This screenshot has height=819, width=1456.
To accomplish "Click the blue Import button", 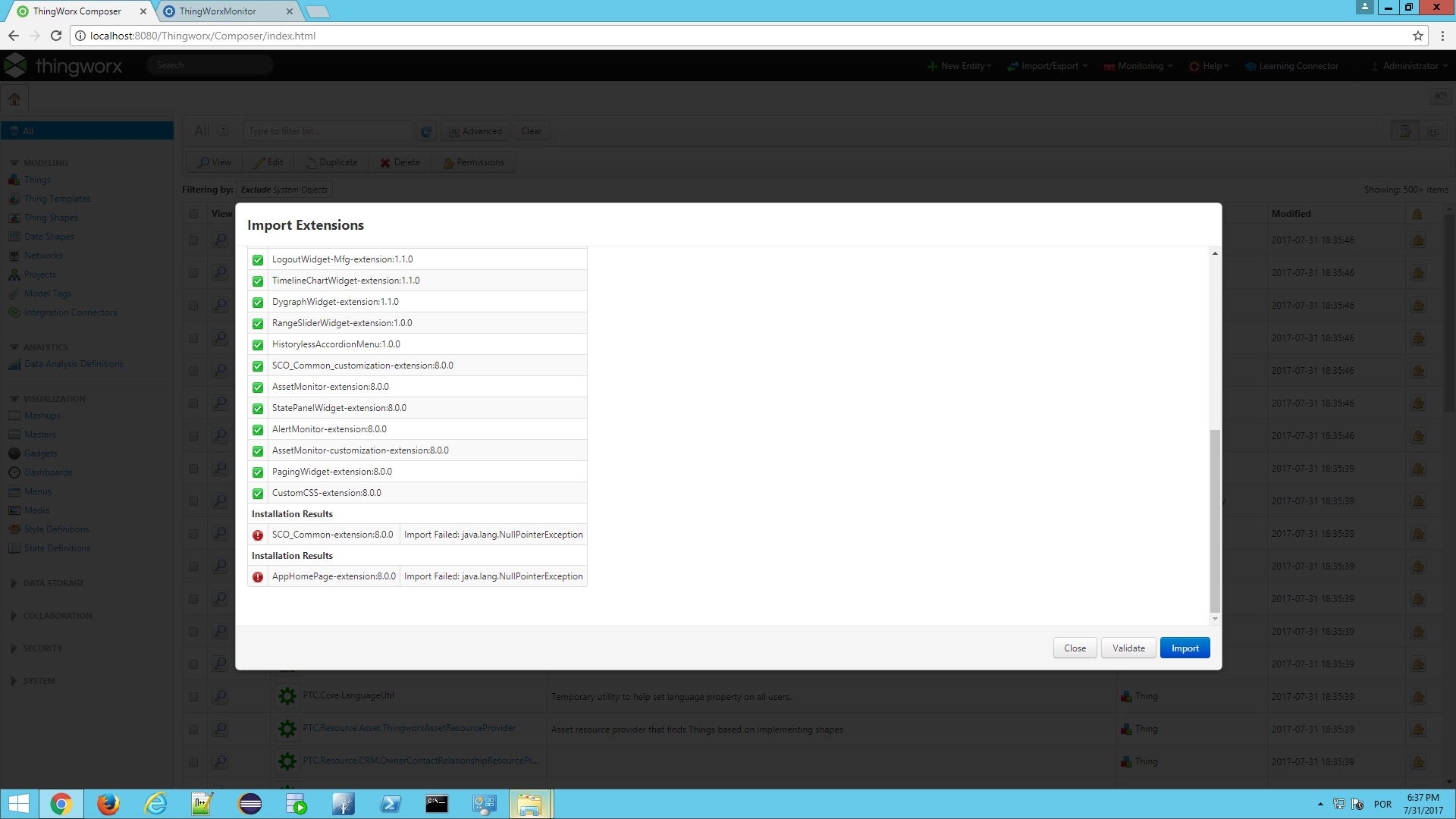I will tap(1185, 648).
